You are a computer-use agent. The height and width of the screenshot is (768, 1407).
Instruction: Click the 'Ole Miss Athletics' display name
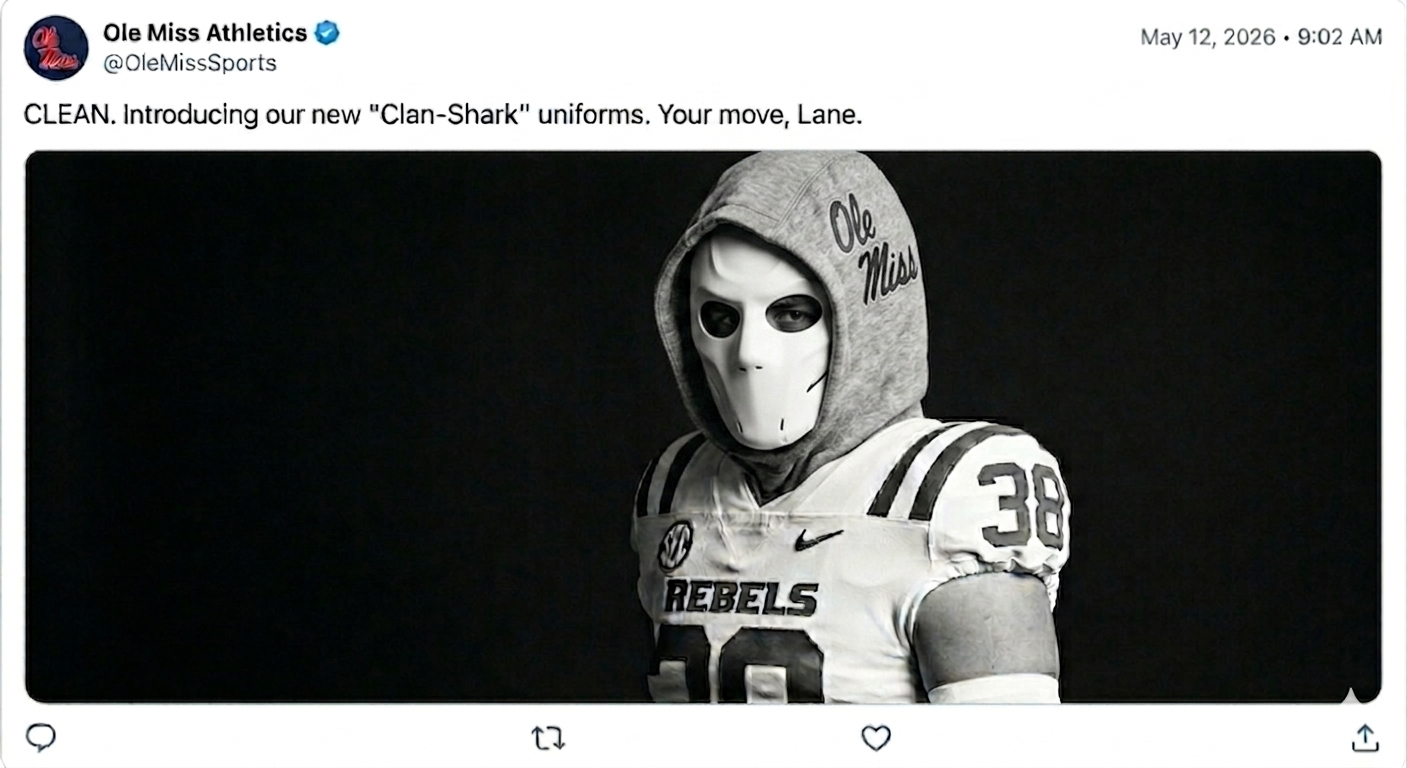[205, 33]
